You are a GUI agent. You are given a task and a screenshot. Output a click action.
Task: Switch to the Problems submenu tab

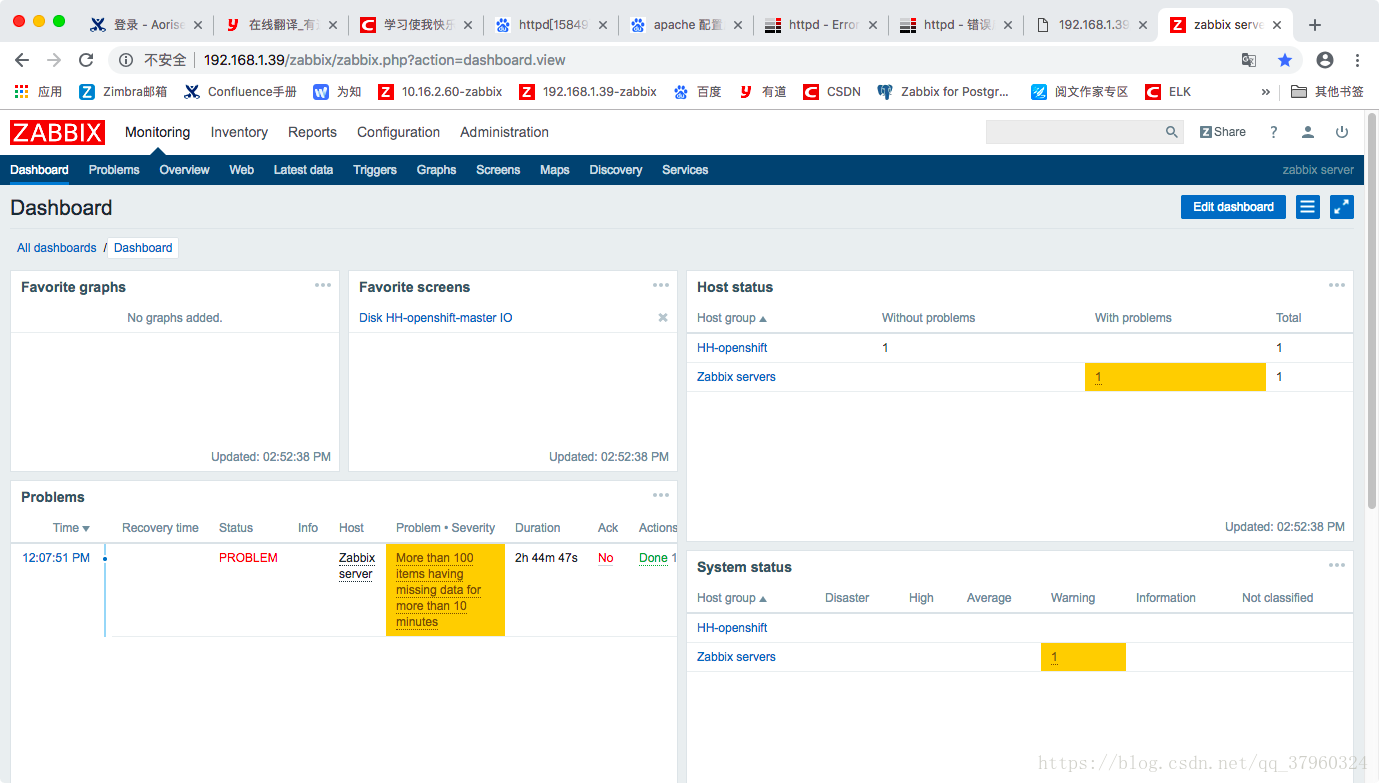pos(114,170)
